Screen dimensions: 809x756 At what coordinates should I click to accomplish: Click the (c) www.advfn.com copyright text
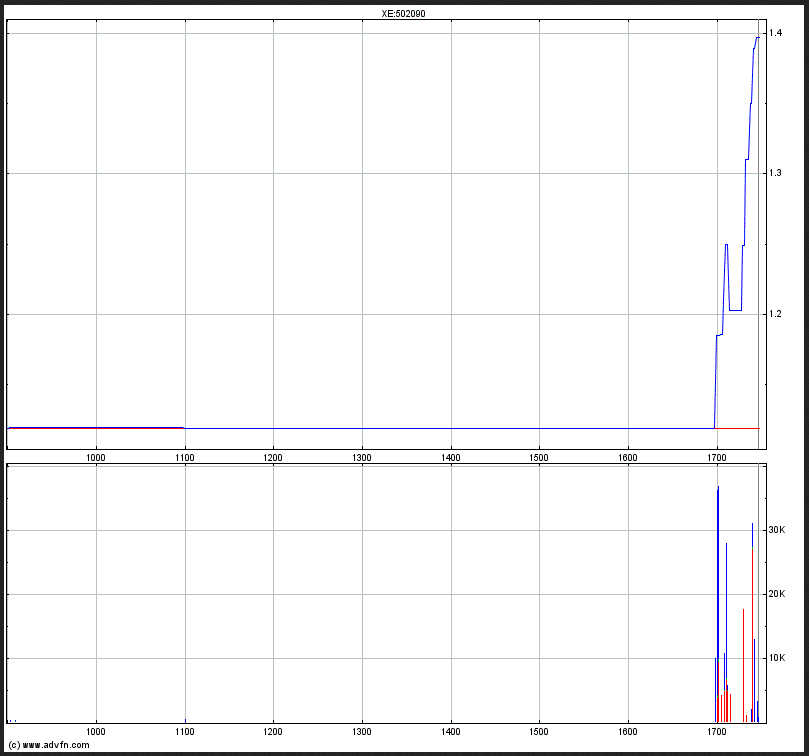click(49, 745)
